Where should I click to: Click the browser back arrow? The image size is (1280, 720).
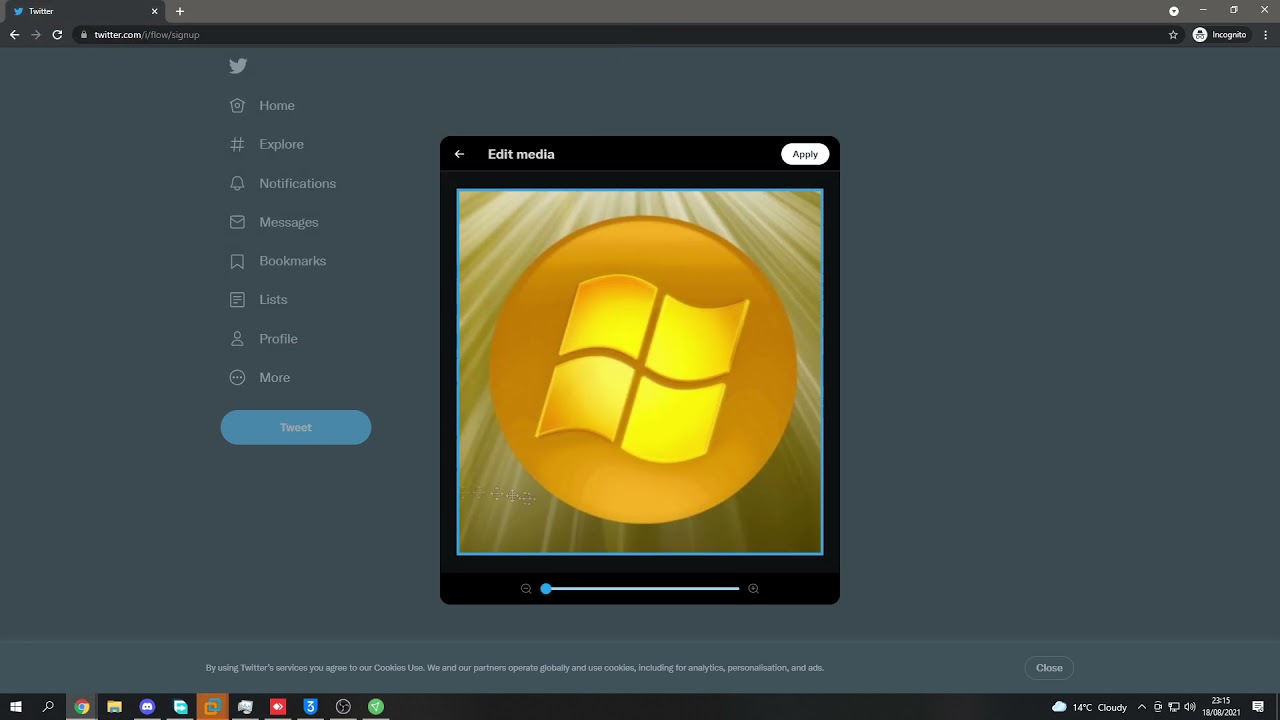(x=14, y=35)
